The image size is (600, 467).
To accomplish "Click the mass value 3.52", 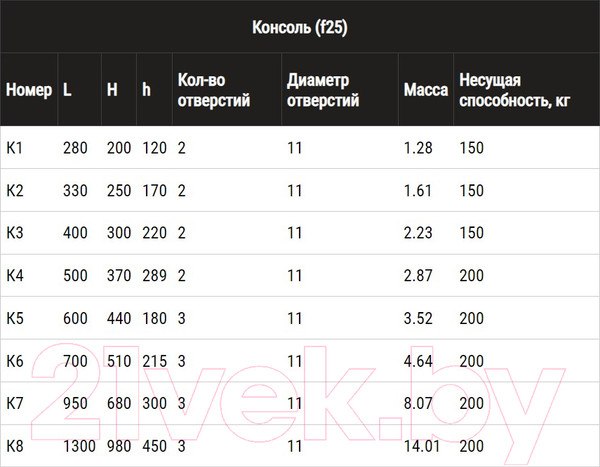I will coord(417,319).
